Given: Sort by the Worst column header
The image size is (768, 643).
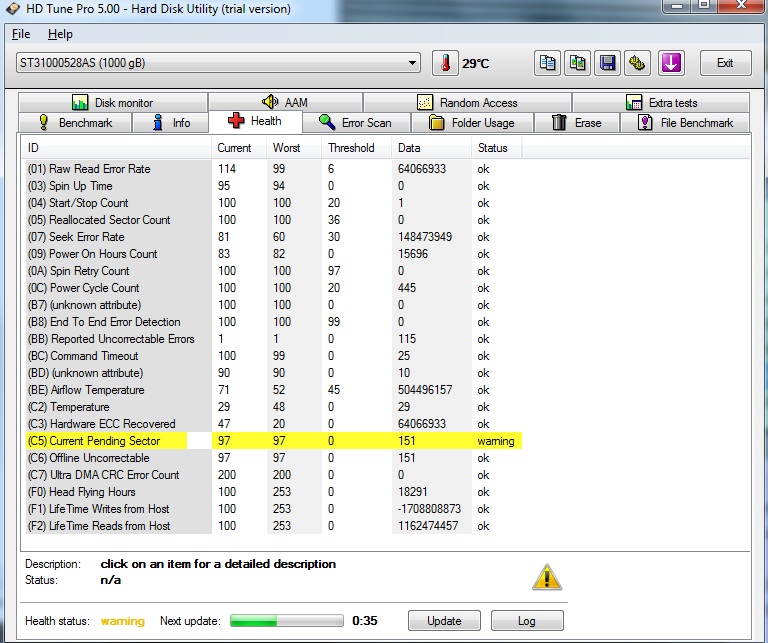Looking at the screenshot, I should click(x=294, y=148).
